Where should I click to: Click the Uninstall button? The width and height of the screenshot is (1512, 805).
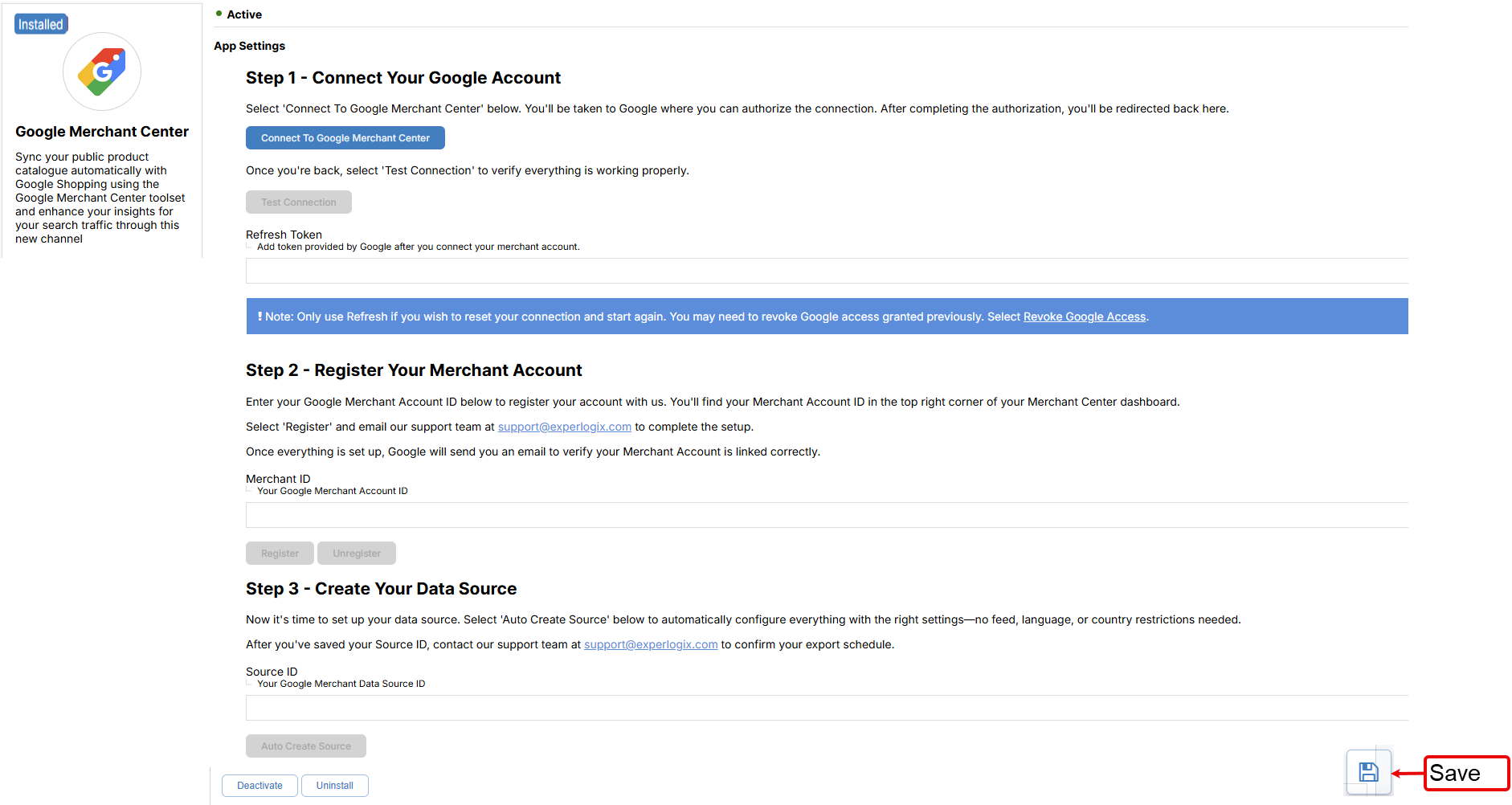334,786
